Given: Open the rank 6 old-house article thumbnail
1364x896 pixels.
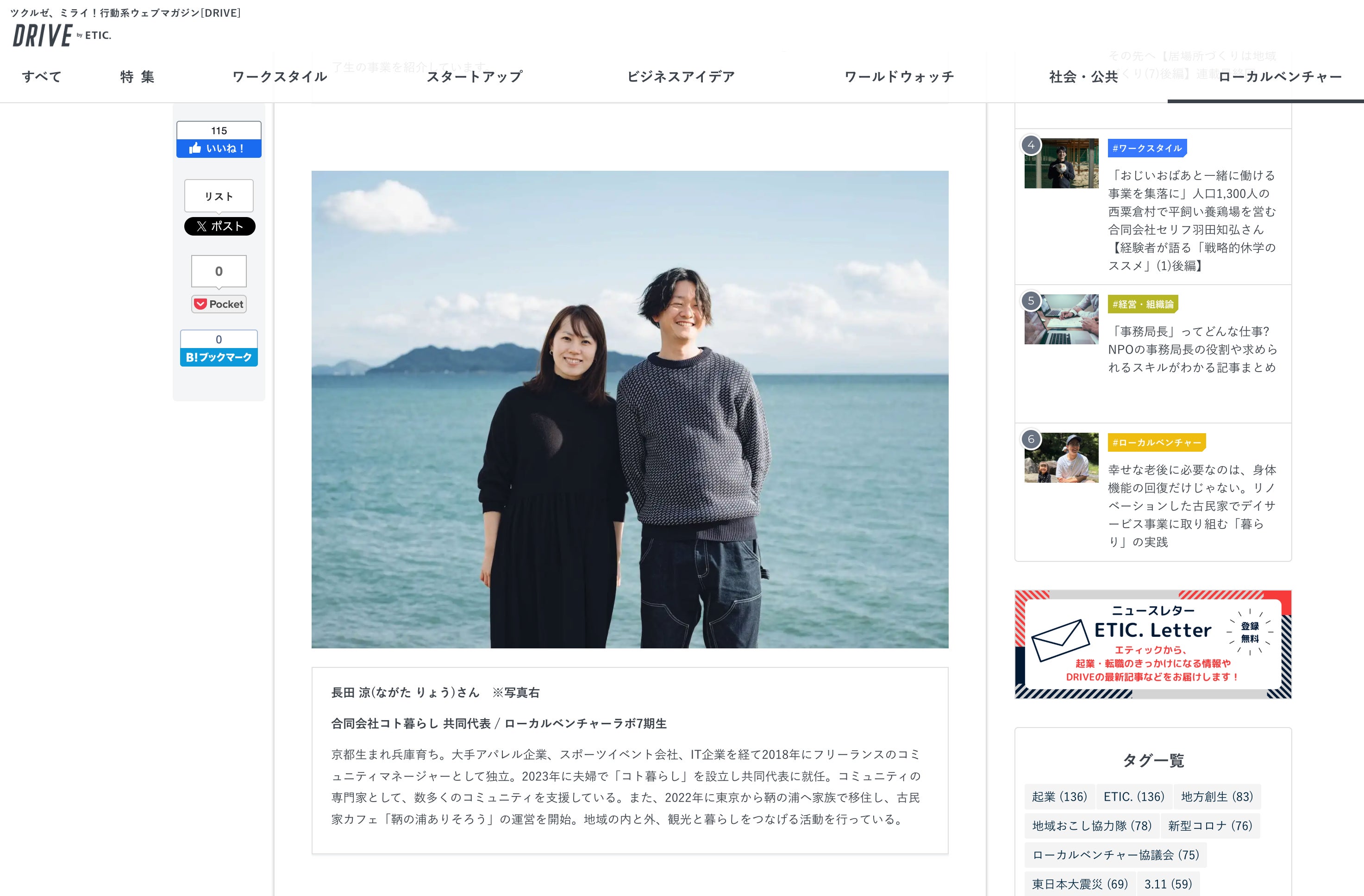Looking at the screenshot, I should point(1061,458).
